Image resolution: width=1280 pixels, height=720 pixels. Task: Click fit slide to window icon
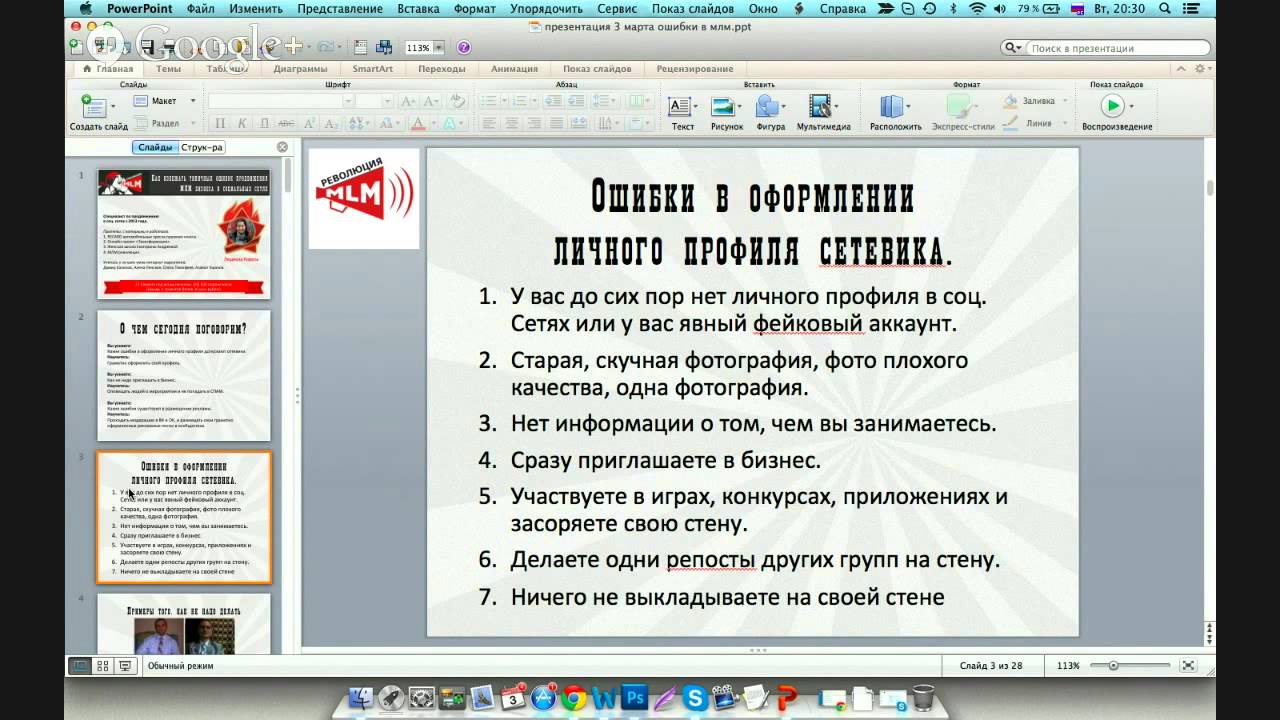pyautogui.click(x=1188, y=665)
